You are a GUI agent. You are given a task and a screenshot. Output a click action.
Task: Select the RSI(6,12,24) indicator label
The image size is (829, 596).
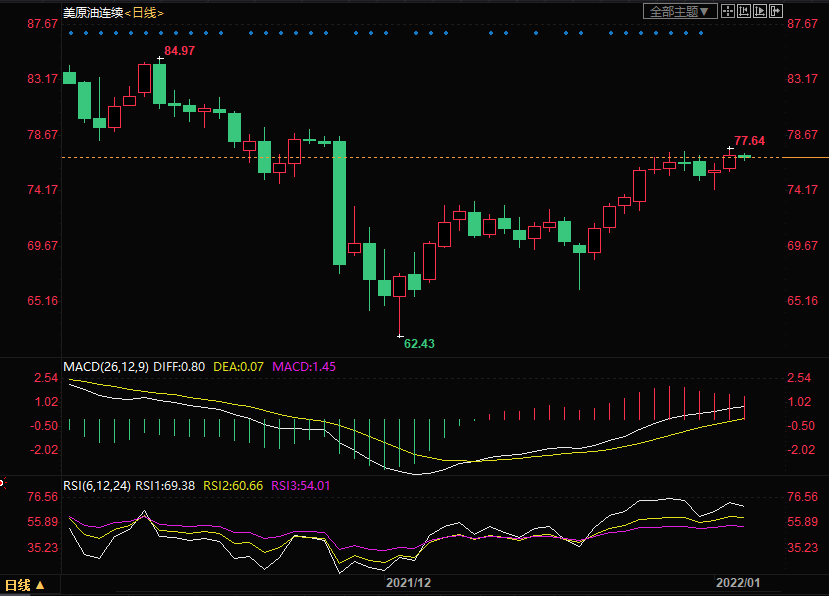point(97,486)
